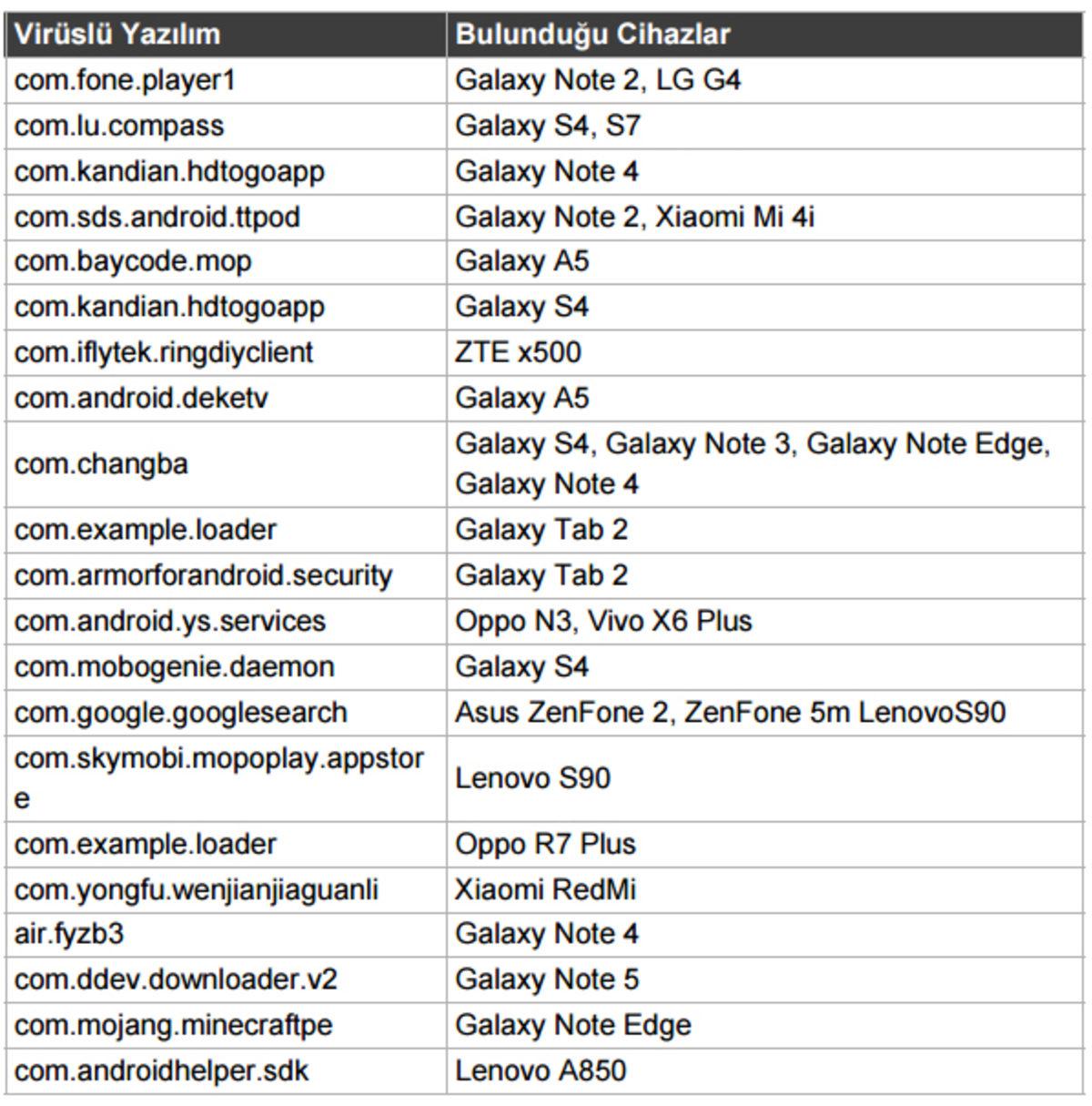Click the com.lu.compass entry

(x=119, y=126)
